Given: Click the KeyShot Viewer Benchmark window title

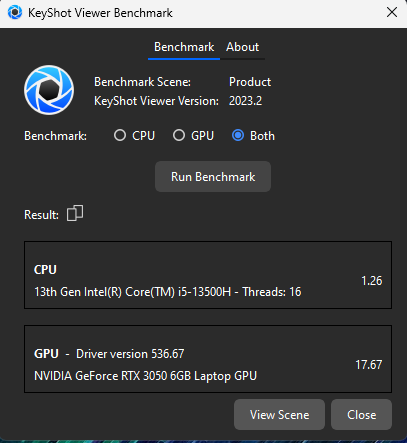Looking at the screenshot, I should pyautogui.click(x=100, y=13).
